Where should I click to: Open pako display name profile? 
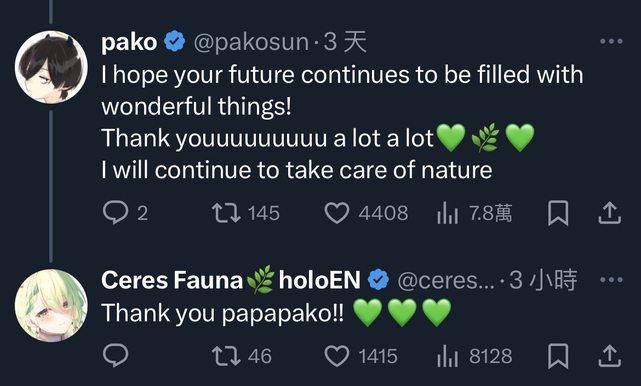click(x=129, y=42)
